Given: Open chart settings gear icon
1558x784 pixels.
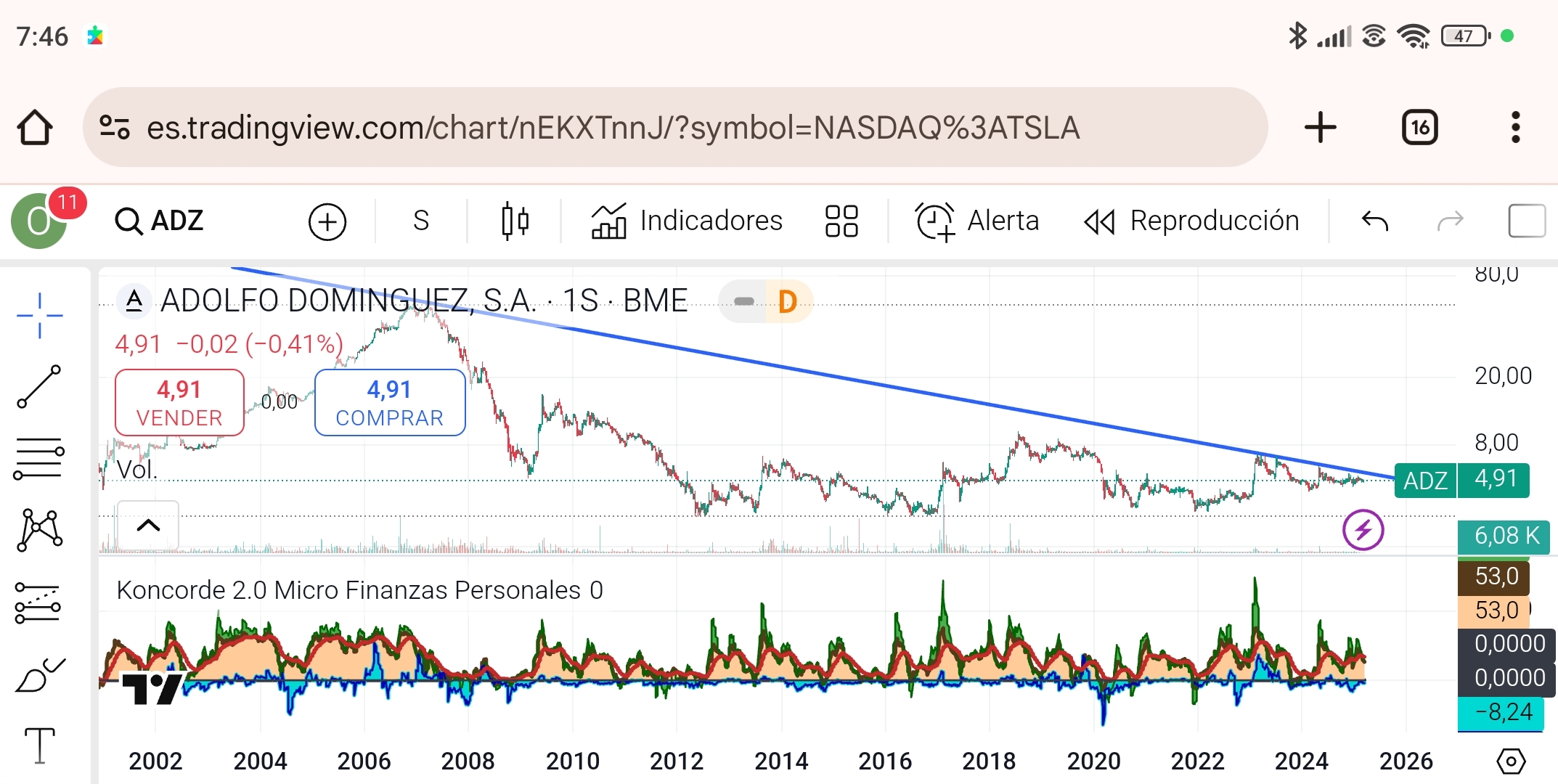Looking at the screenshot, I should pyautogui.click(x=1511, y=761).
